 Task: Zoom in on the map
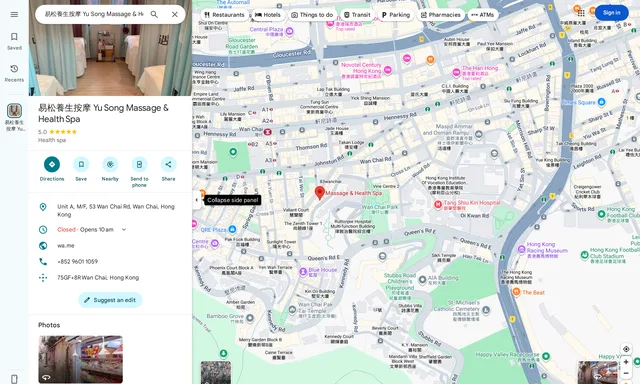(626, 362)
